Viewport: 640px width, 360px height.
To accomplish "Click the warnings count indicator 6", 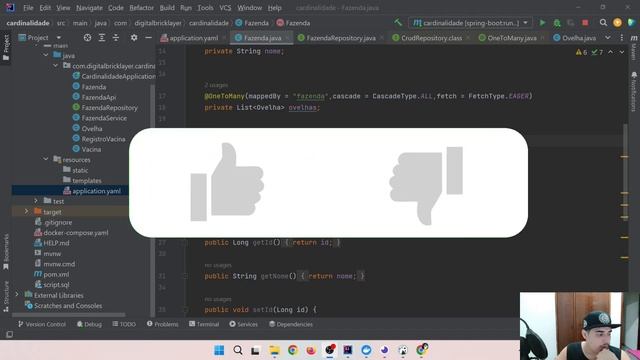I will point(581,52).
